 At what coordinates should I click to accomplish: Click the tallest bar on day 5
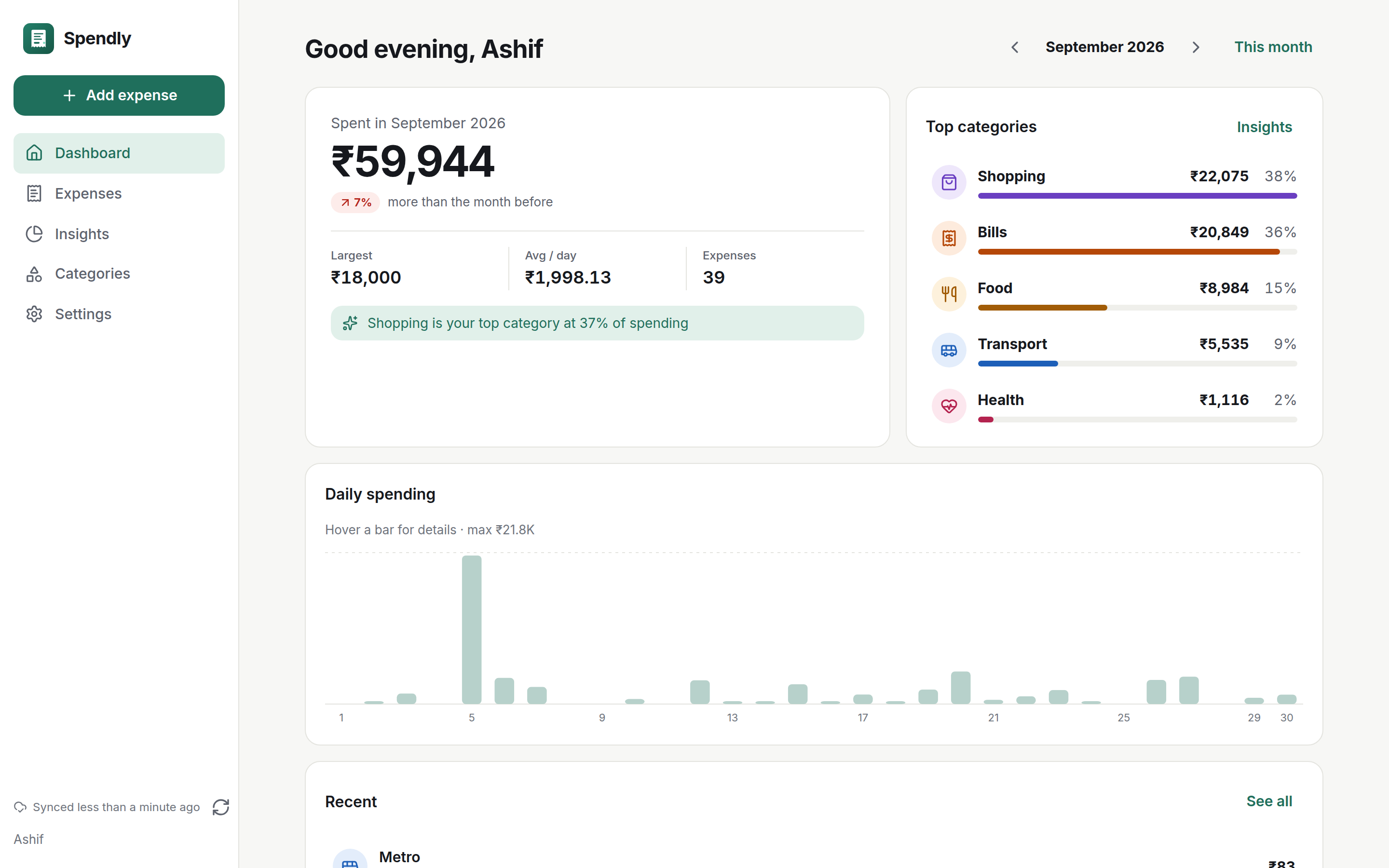[x=472, y=630]
